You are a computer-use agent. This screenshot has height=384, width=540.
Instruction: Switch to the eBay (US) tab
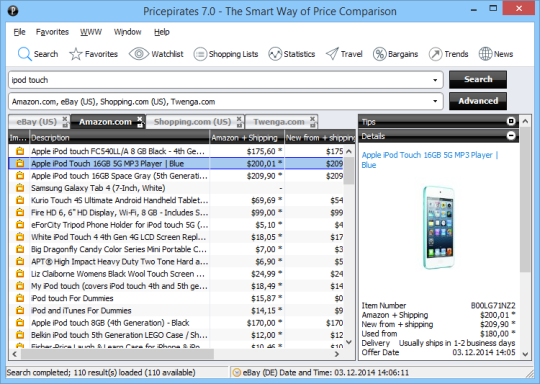coord(36,122)
